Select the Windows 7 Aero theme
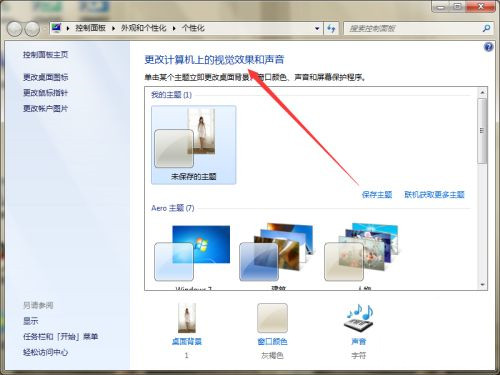The width and height of the screenshot is (500, 375). click(193, 257)
